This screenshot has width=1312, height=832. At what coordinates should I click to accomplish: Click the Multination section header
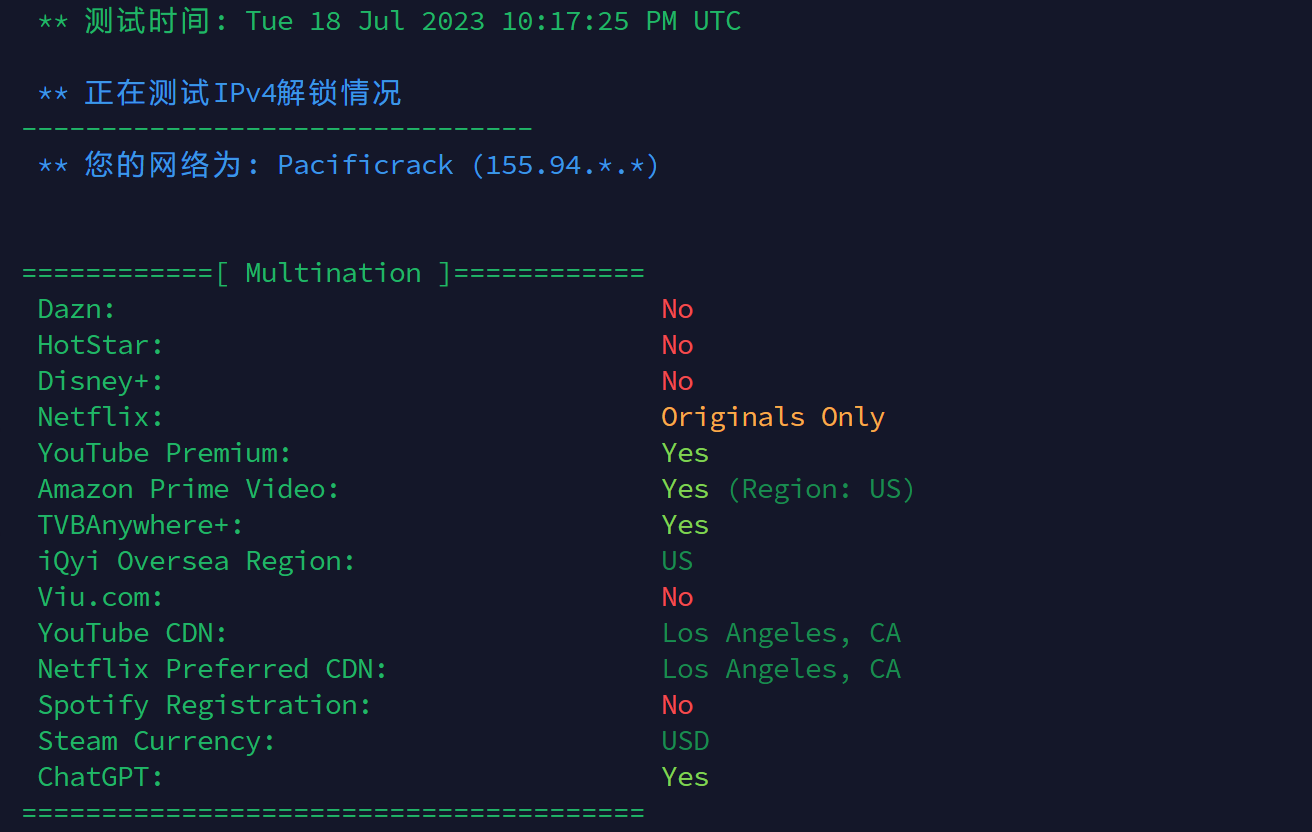(333, 273)
